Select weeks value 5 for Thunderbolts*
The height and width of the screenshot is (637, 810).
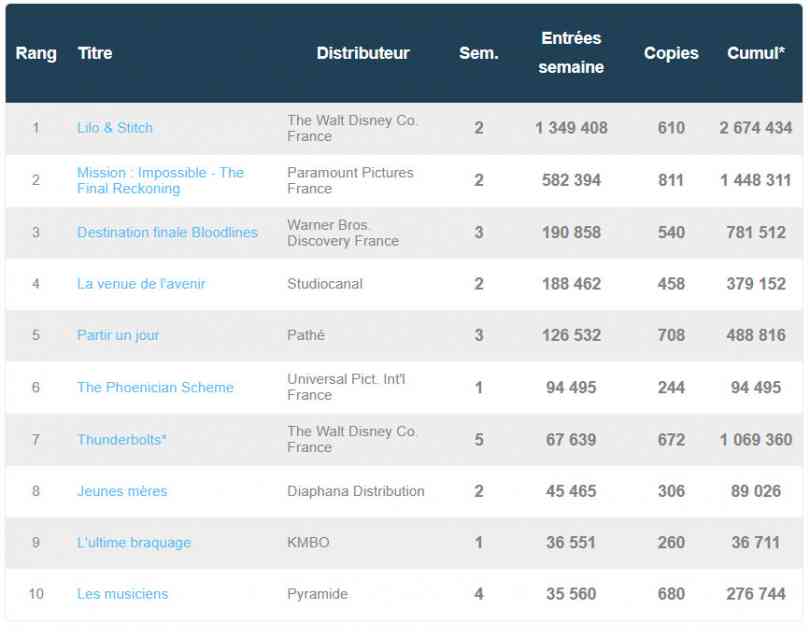click(479, 440)
